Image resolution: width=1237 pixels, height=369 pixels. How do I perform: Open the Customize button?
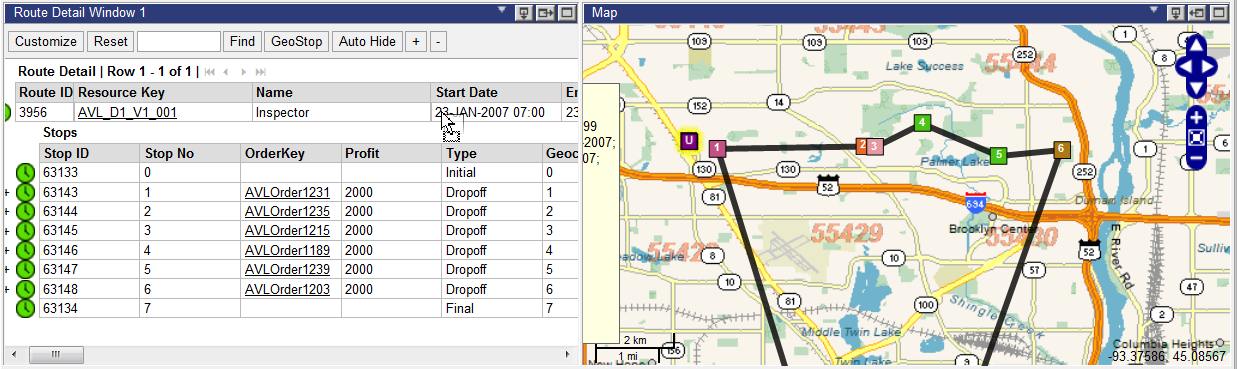[46, 41]
